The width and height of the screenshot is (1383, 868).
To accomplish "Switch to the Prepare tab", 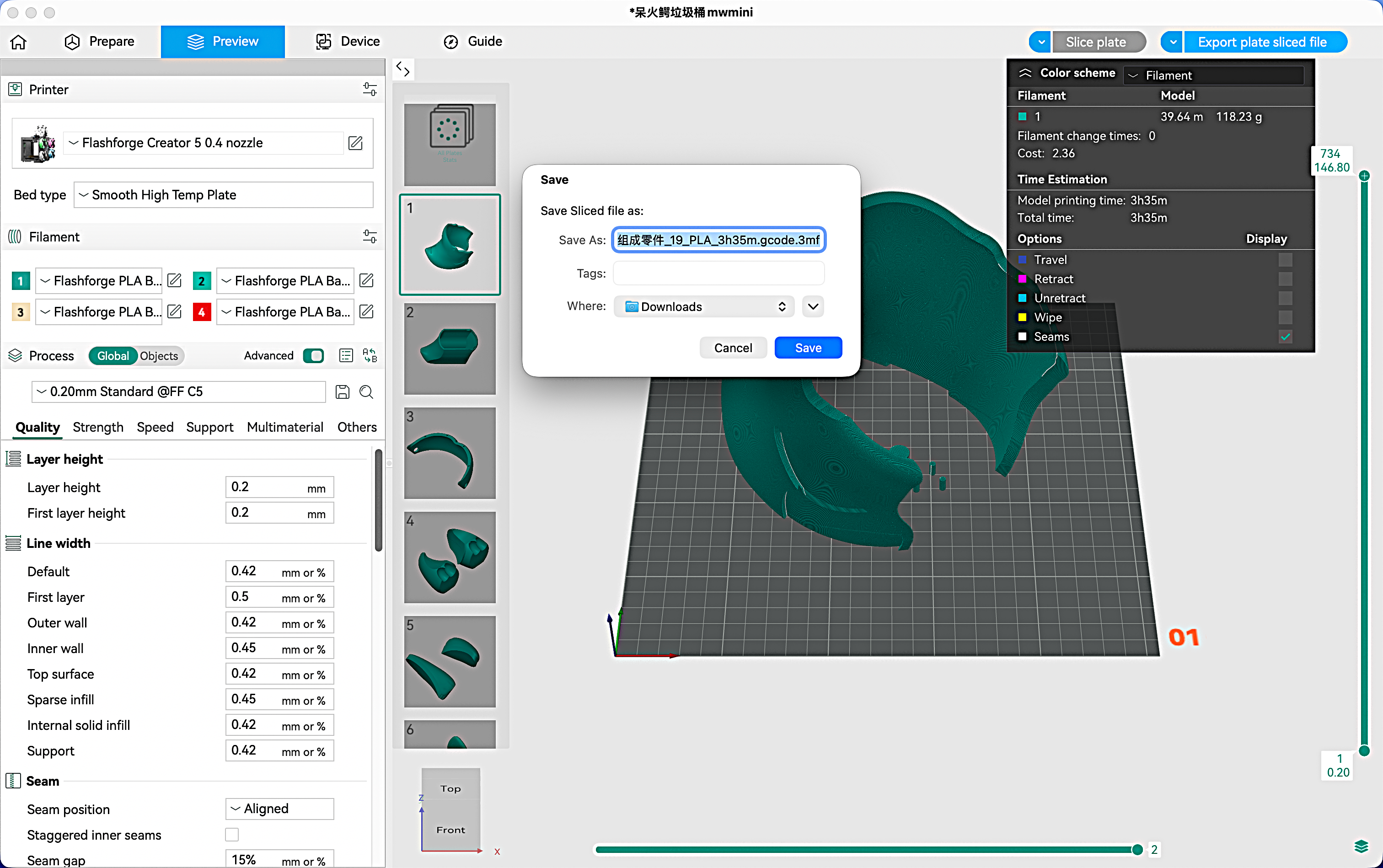I will point(99,41).
